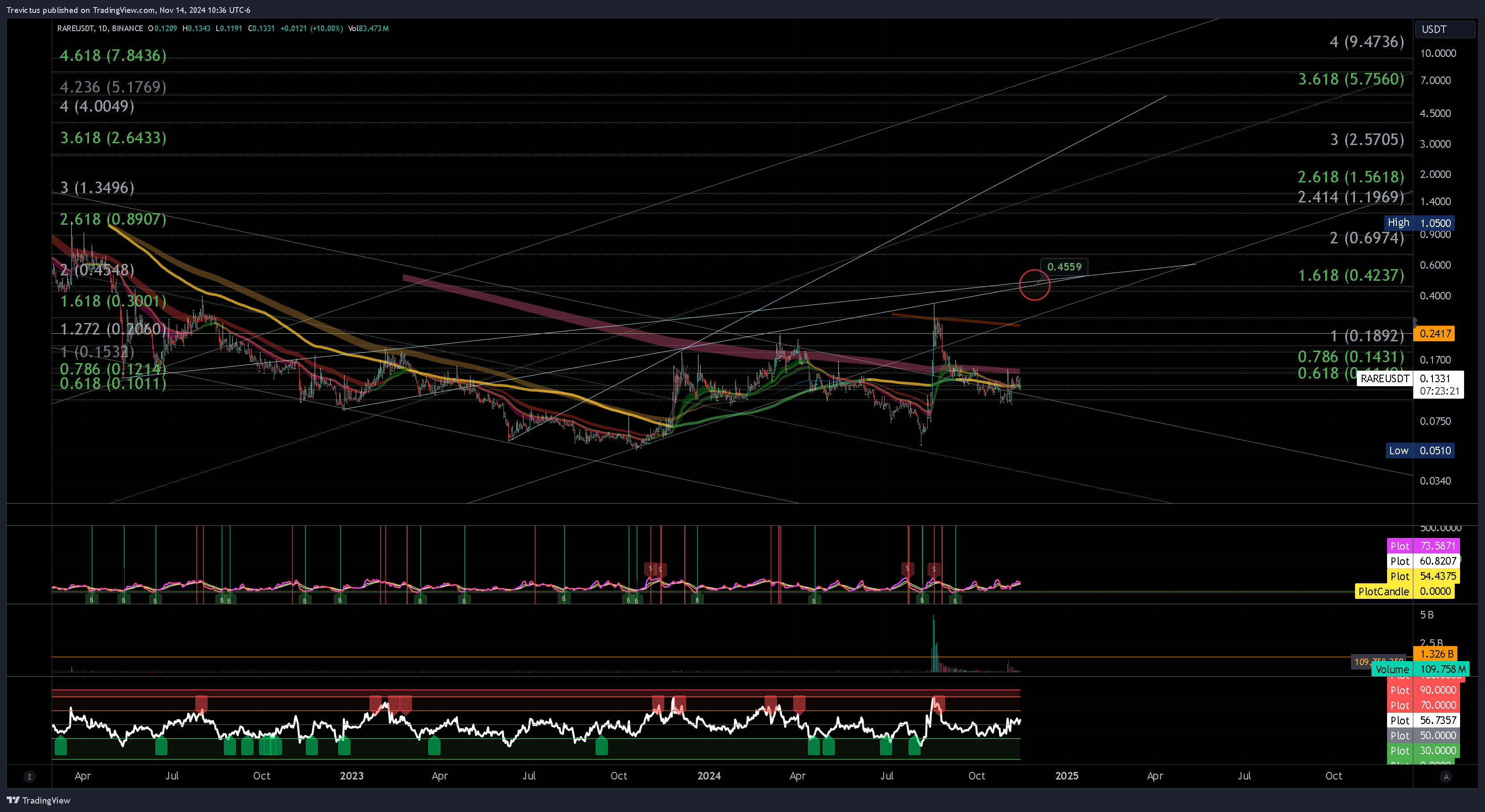
Task: Click the +0.0121 (+10.00%) change value
Action: pyautogui.click(x=311, y=28)
